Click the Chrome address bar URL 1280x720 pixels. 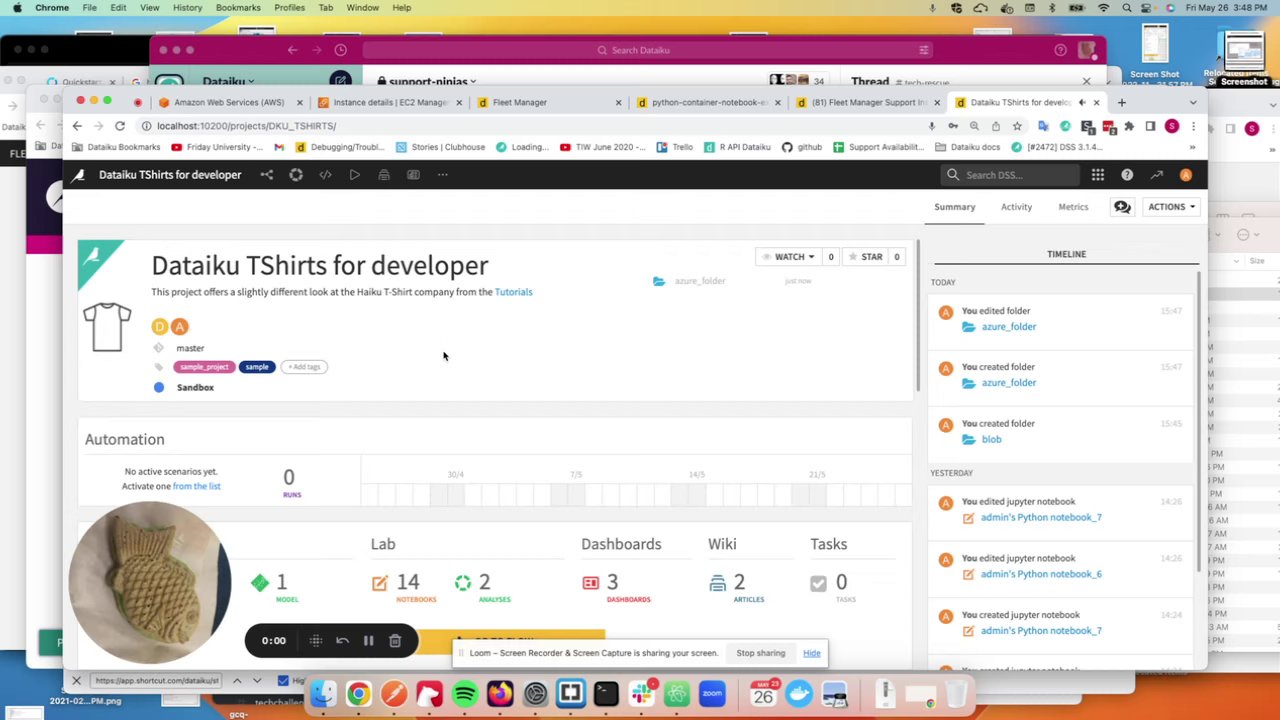point(246,126)
